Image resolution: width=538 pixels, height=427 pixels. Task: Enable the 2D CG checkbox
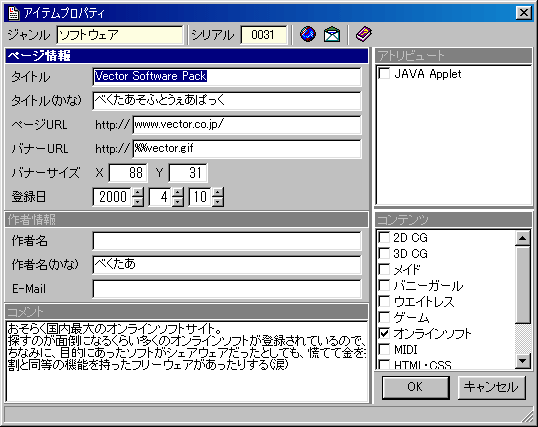pyautogui.click(x=384, y=237)
